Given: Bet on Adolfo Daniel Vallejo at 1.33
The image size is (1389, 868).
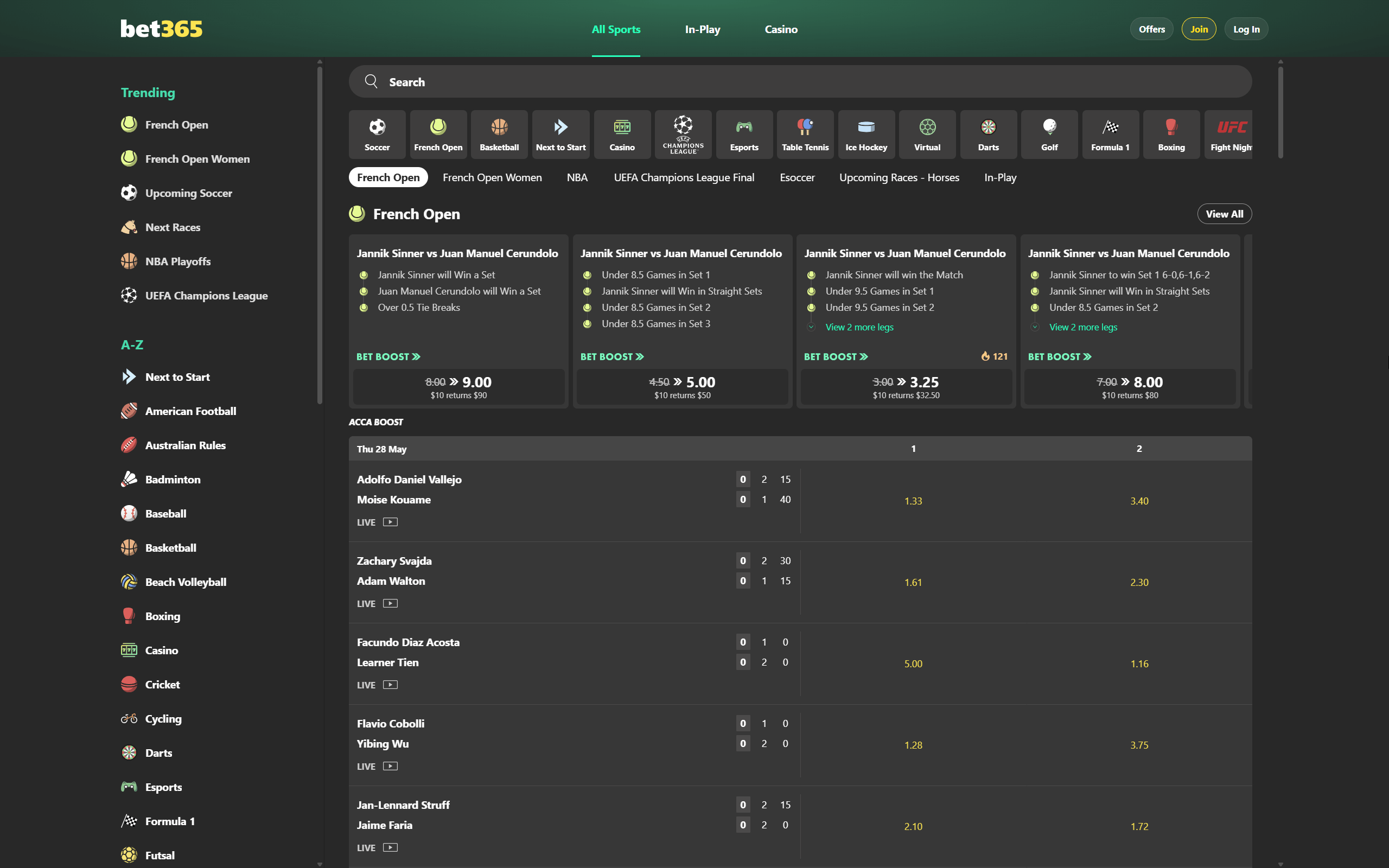Looking at the screenshot, I should (913, 501).
